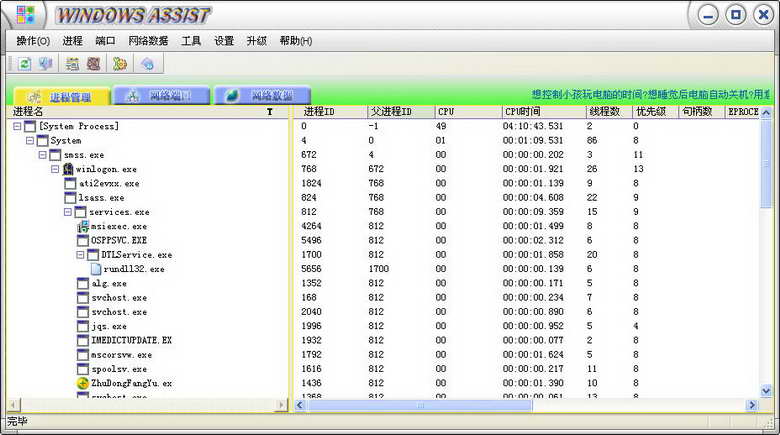Open the 进程 menu

point(73,41)
